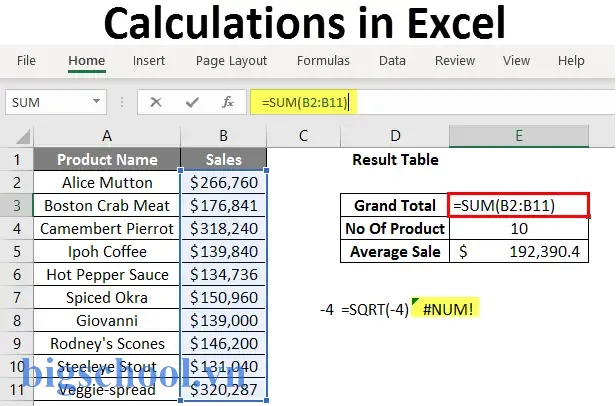Select row 6 header
616x406 pixels.
pos(16,274)
